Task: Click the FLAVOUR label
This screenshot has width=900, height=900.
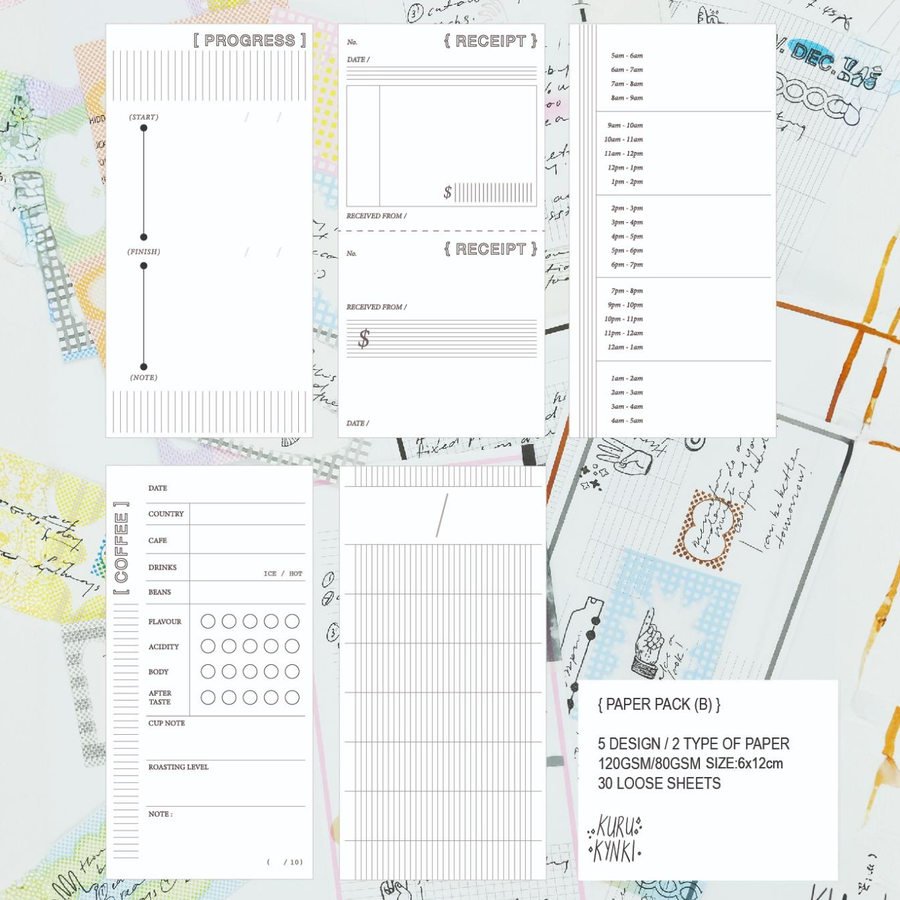Action: [165, 622]
